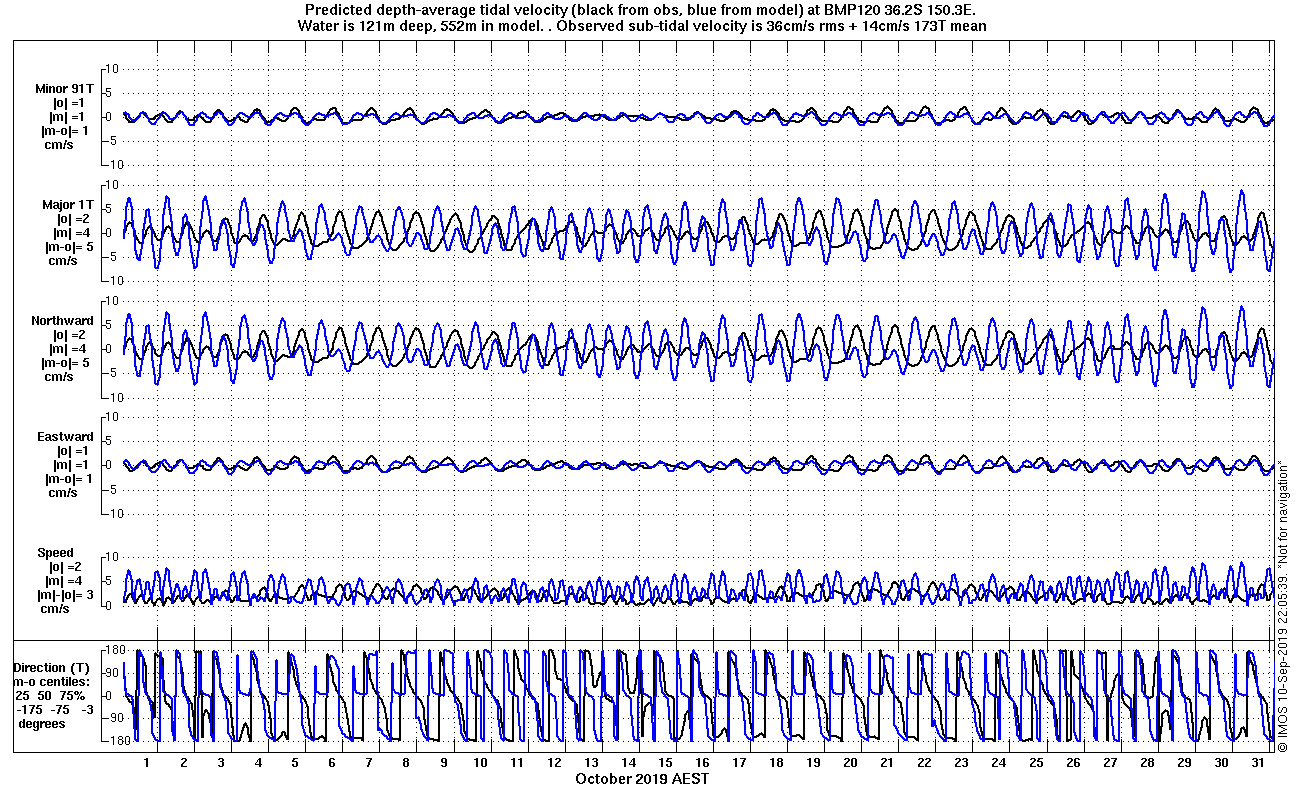Click day 5 on the date axis
Screen dimensions: 1300x800
point(295,762)
